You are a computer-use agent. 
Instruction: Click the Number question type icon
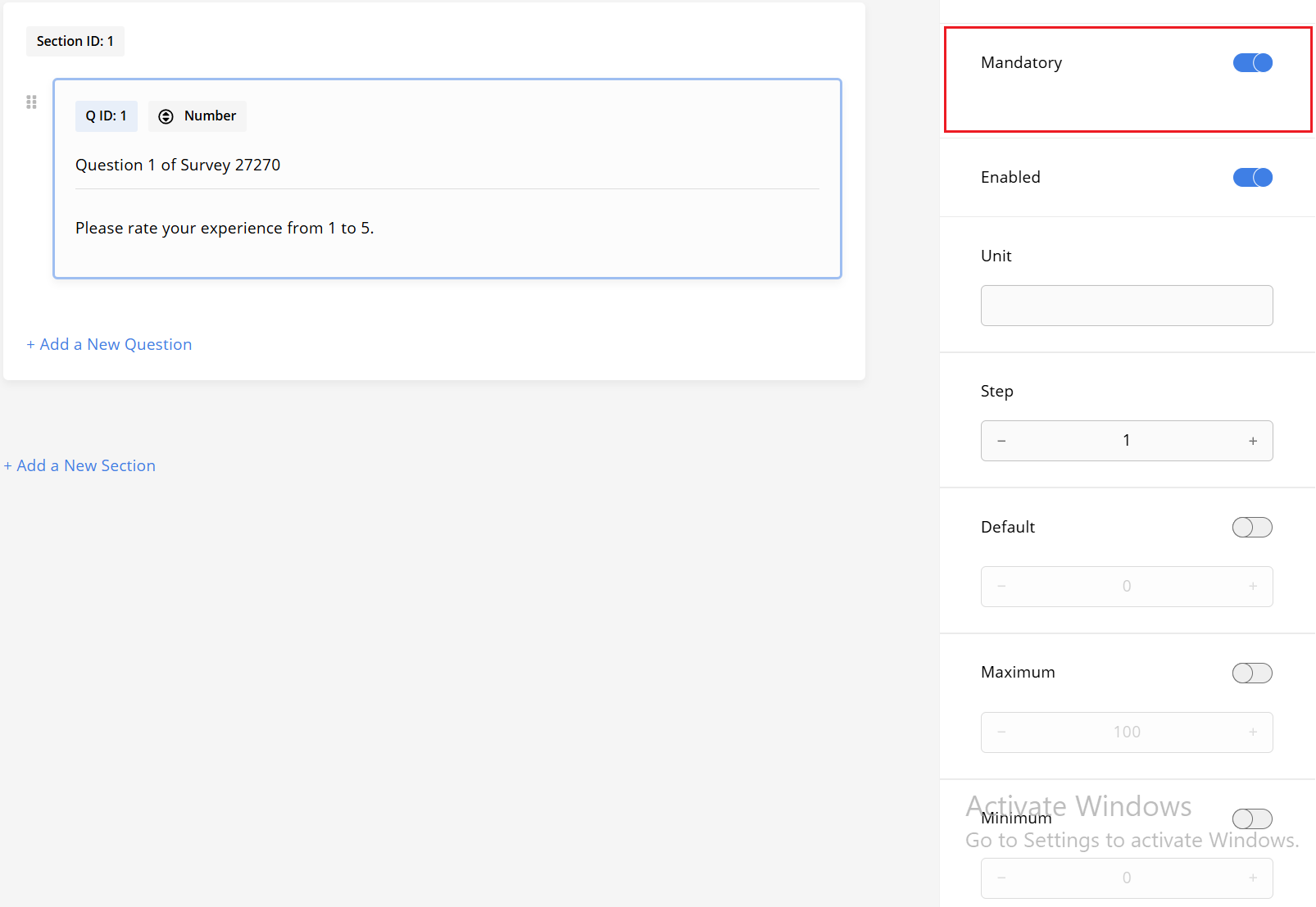click(x=166, y=116)
